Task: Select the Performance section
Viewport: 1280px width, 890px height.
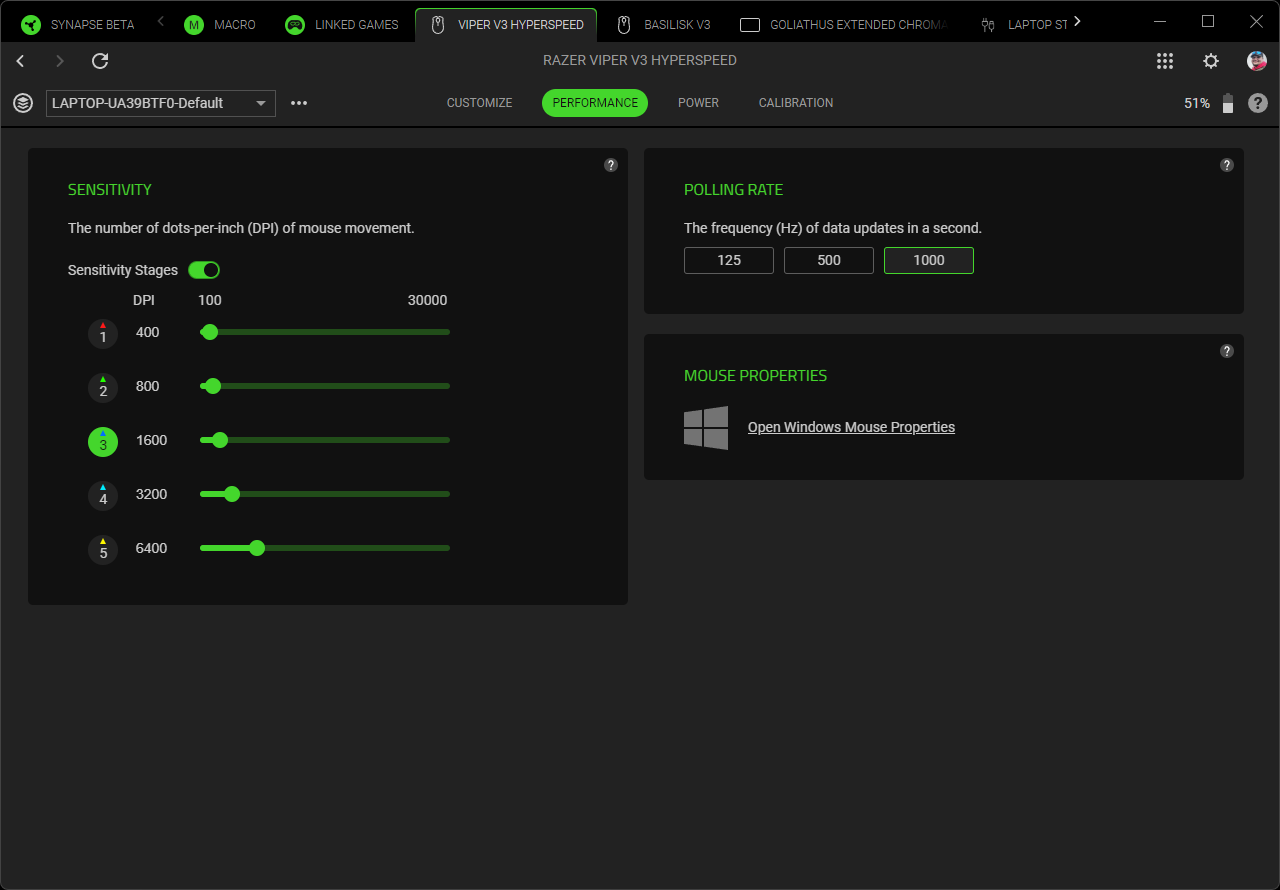Action: pos(595,103)
